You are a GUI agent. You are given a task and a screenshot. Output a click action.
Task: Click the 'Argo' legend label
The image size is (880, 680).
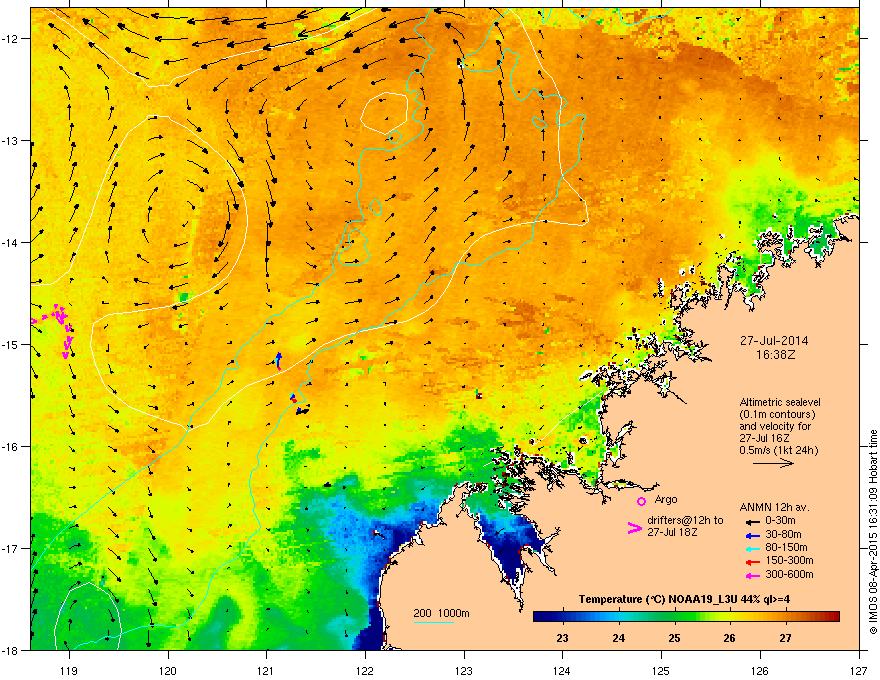click(666, 499)
